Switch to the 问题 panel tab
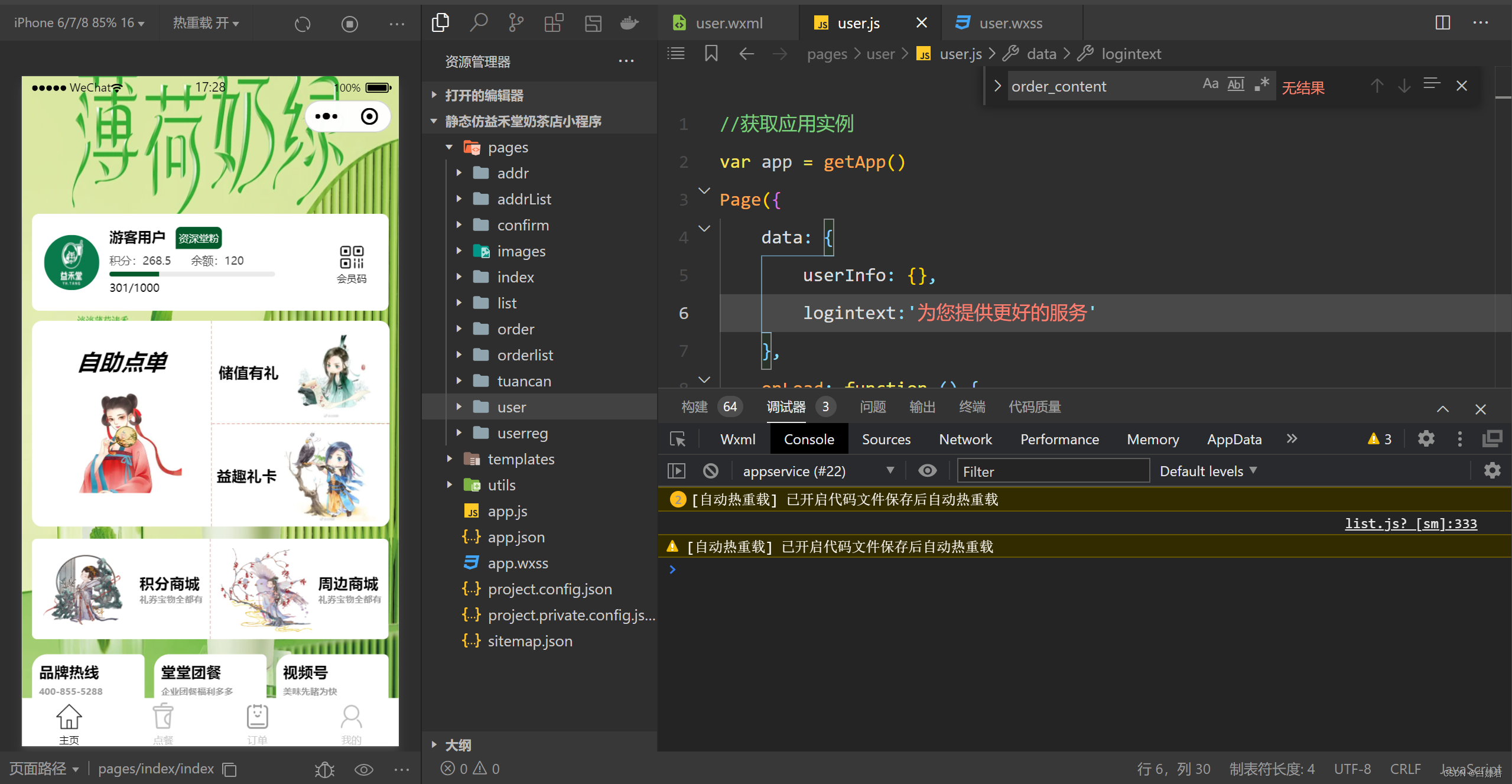 coord(873,407)
